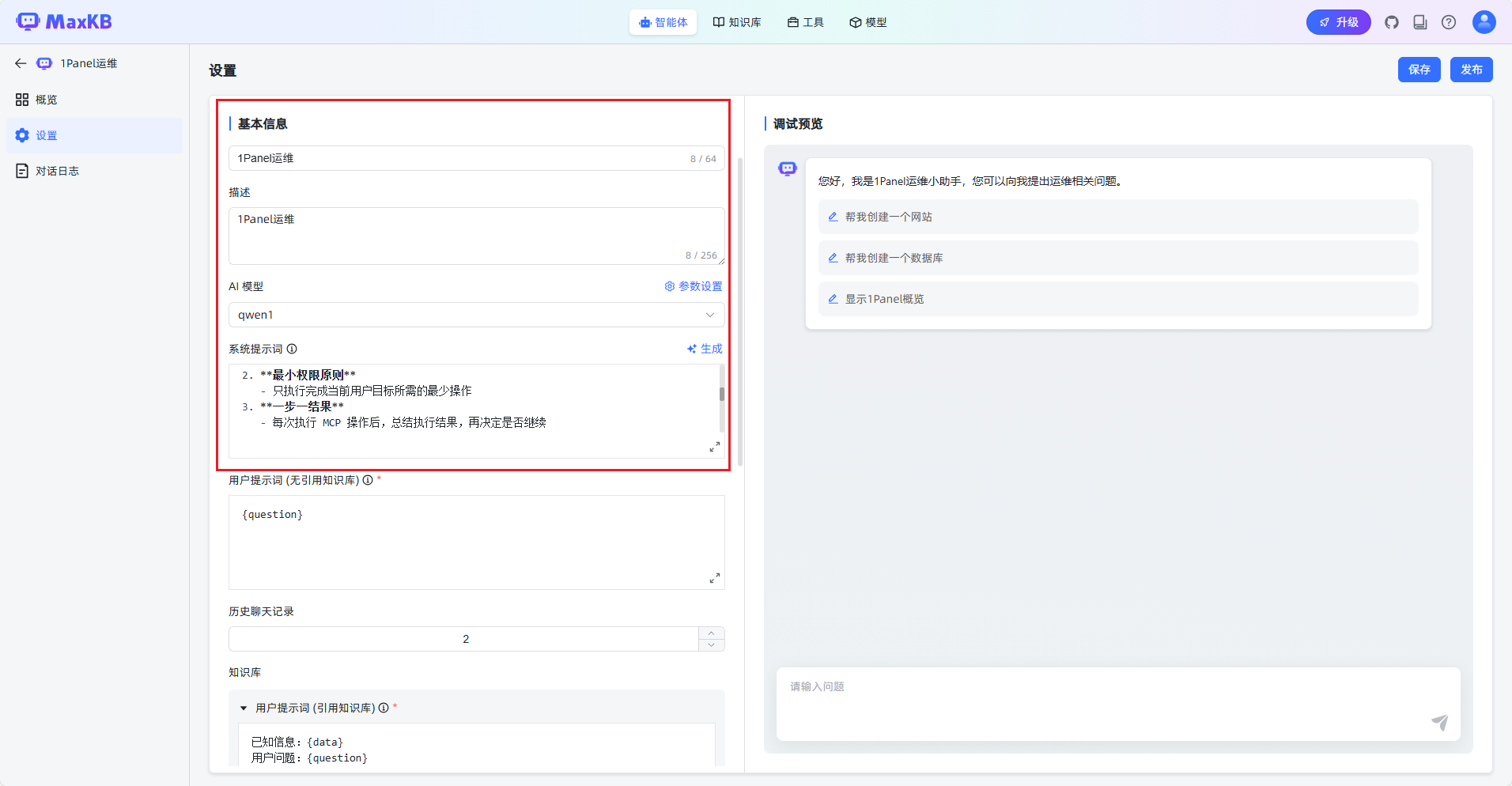Click the settings panel vertical scrollbar
The height and width of the screenshot is (786, 1512).
740,312
